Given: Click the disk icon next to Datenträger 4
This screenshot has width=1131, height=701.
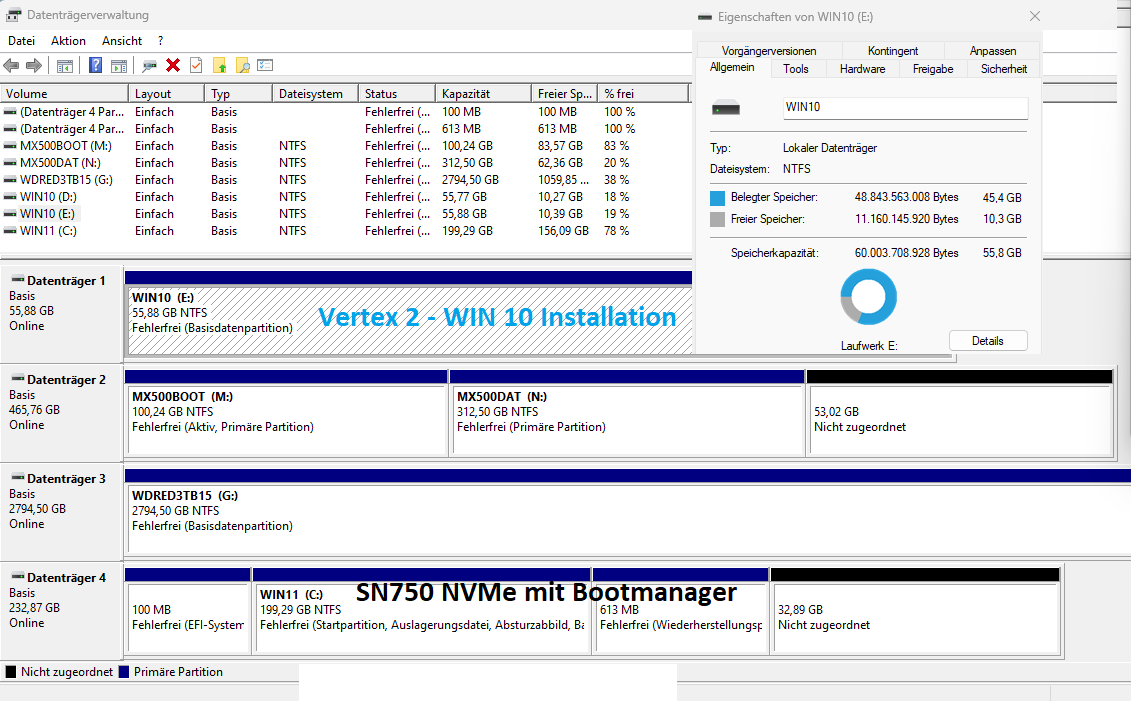Looking at the screenshot, I should (17, 577).
